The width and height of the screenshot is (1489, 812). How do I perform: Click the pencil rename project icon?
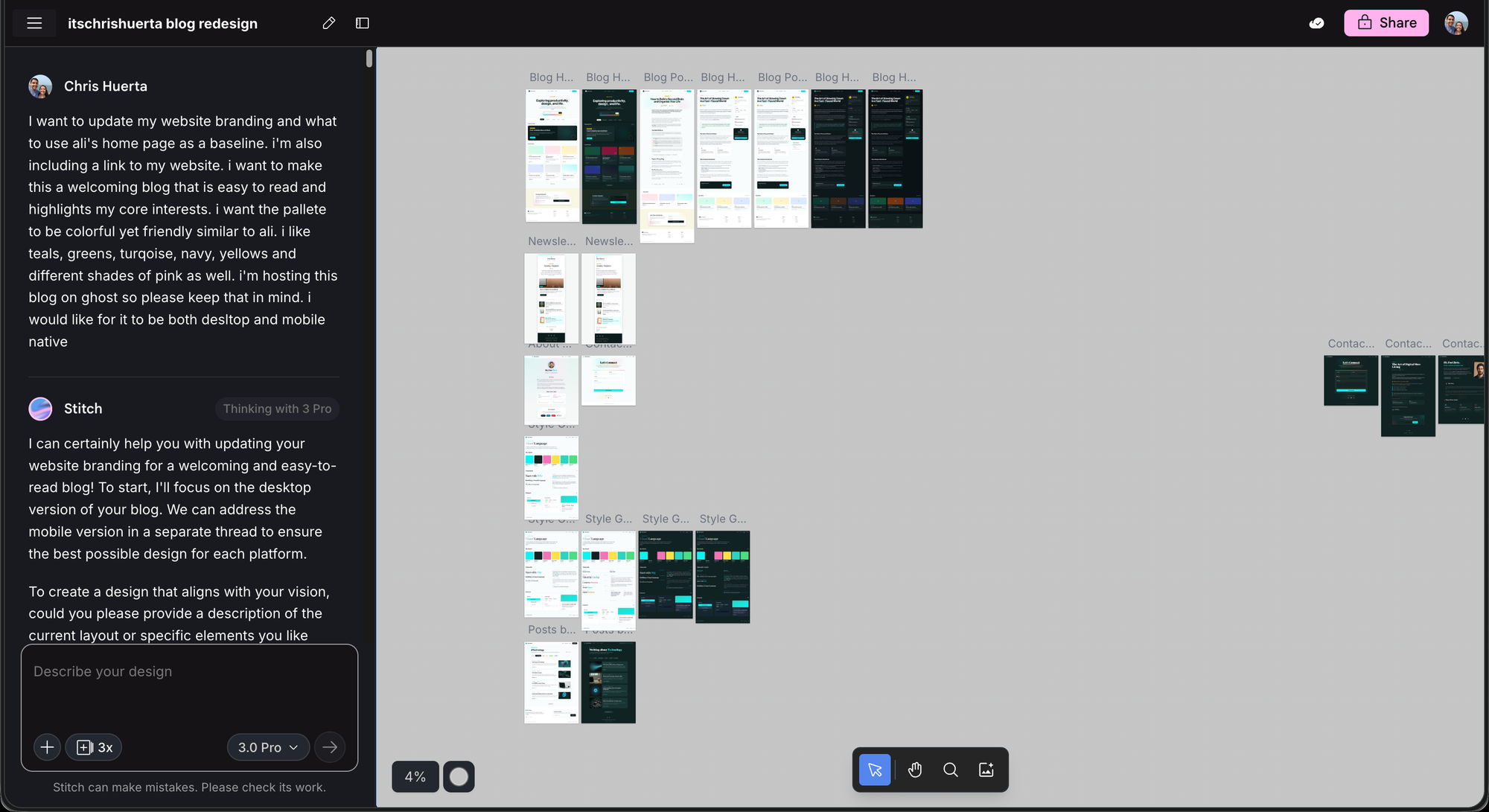328,23
